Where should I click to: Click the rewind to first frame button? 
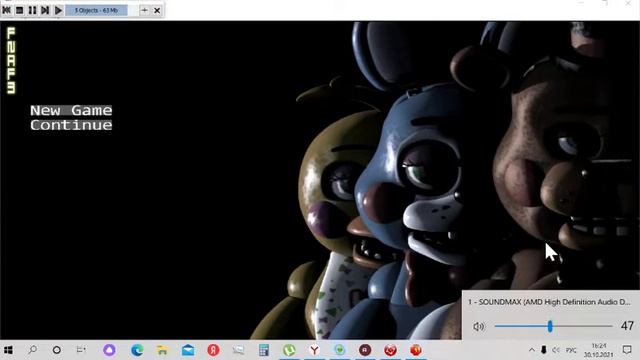pos(7,10)
